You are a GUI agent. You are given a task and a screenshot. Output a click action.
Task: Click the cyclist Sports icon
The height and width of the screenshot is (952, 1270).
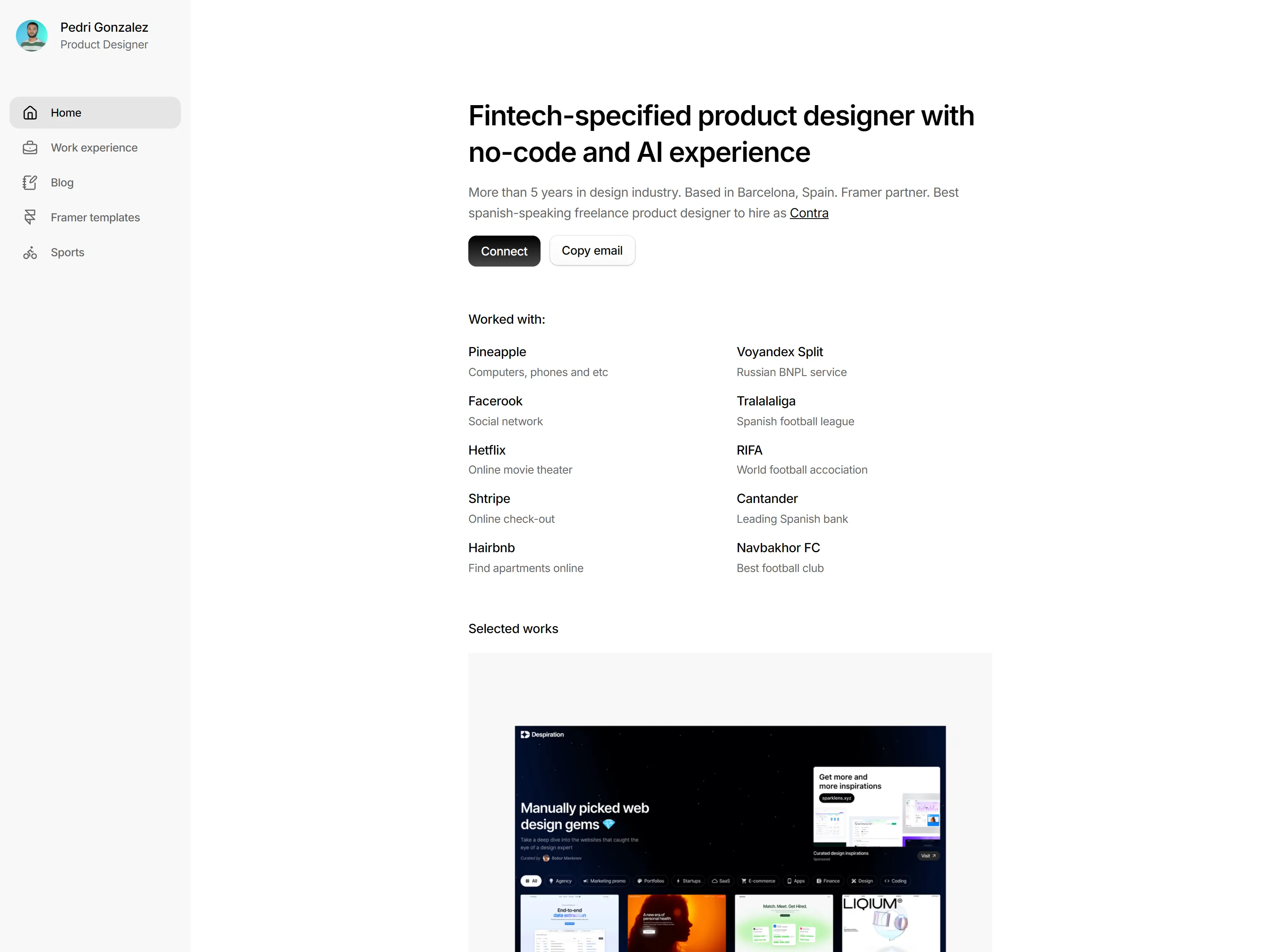(30, 253)
